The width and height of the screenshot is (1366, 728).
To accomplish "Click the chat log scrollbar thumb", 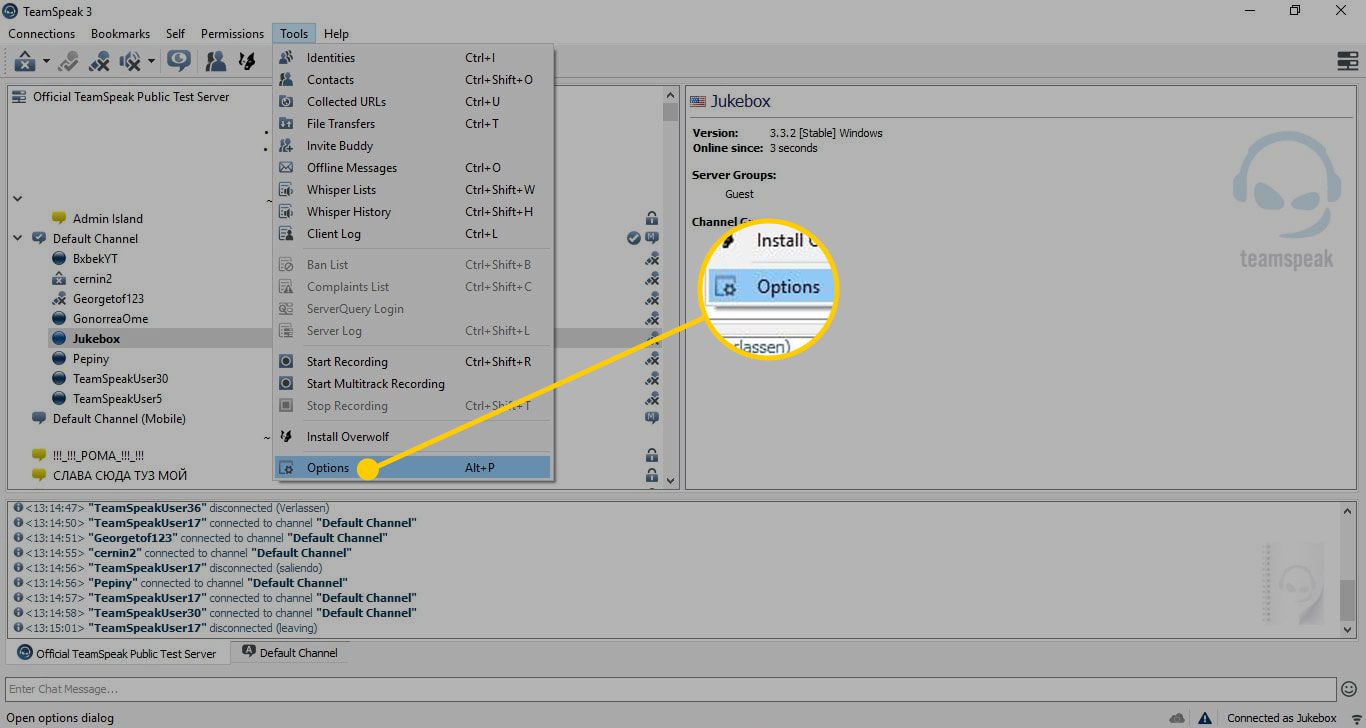I will (x=1346, y=600).
